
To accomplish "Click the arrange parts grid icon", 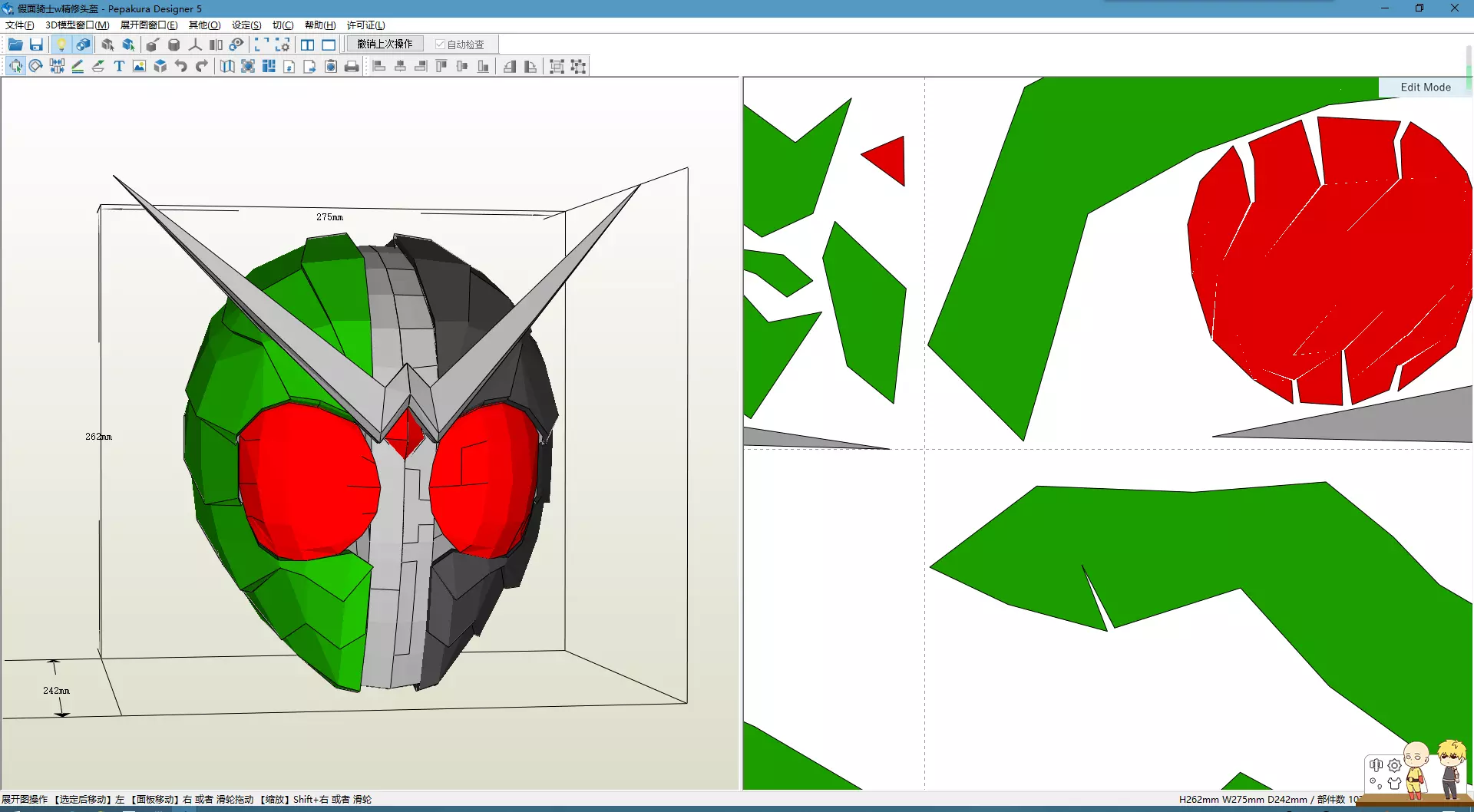I will 269,66.
